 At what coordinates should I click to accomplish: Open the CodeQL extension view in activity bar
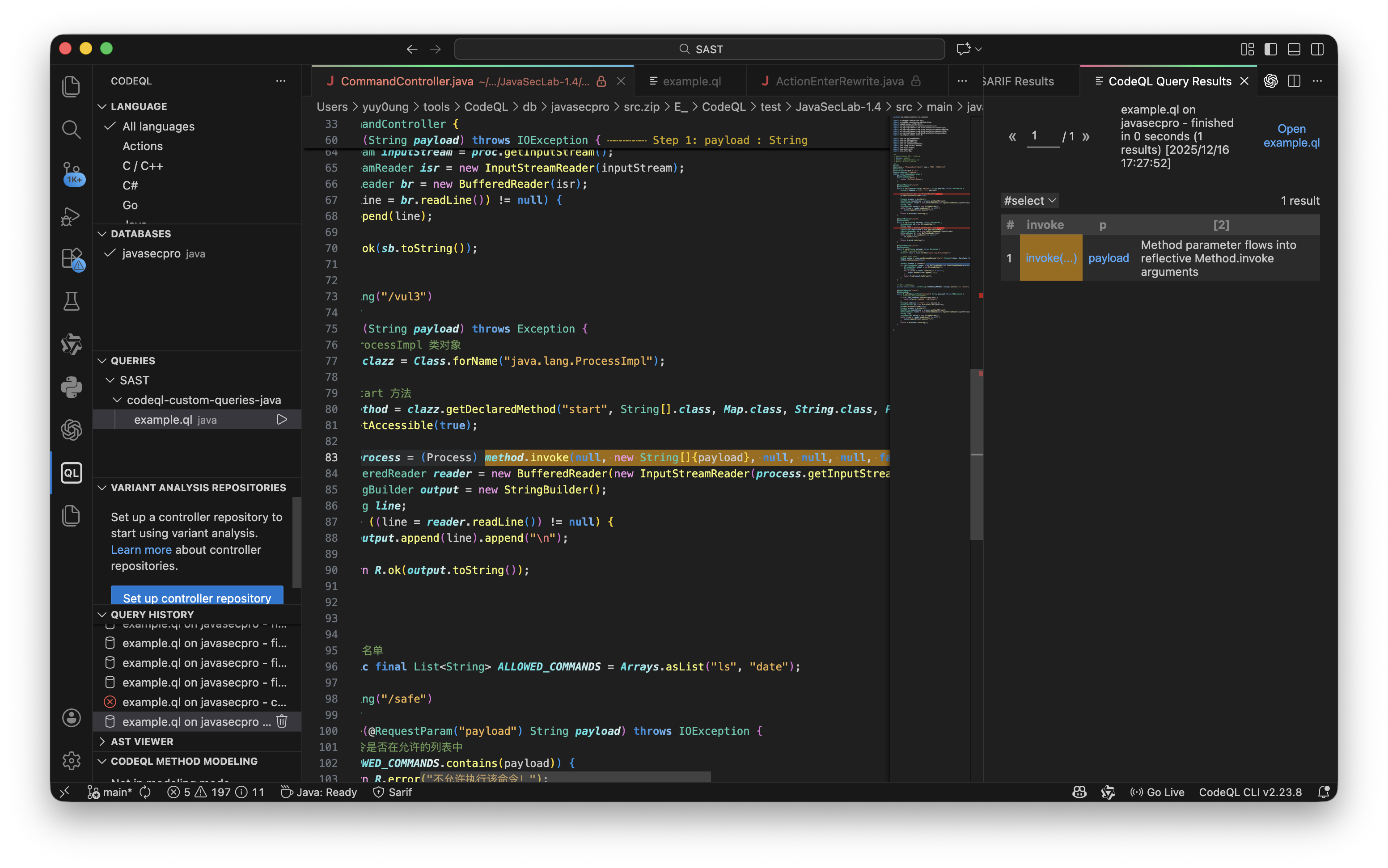pos(71,473)
